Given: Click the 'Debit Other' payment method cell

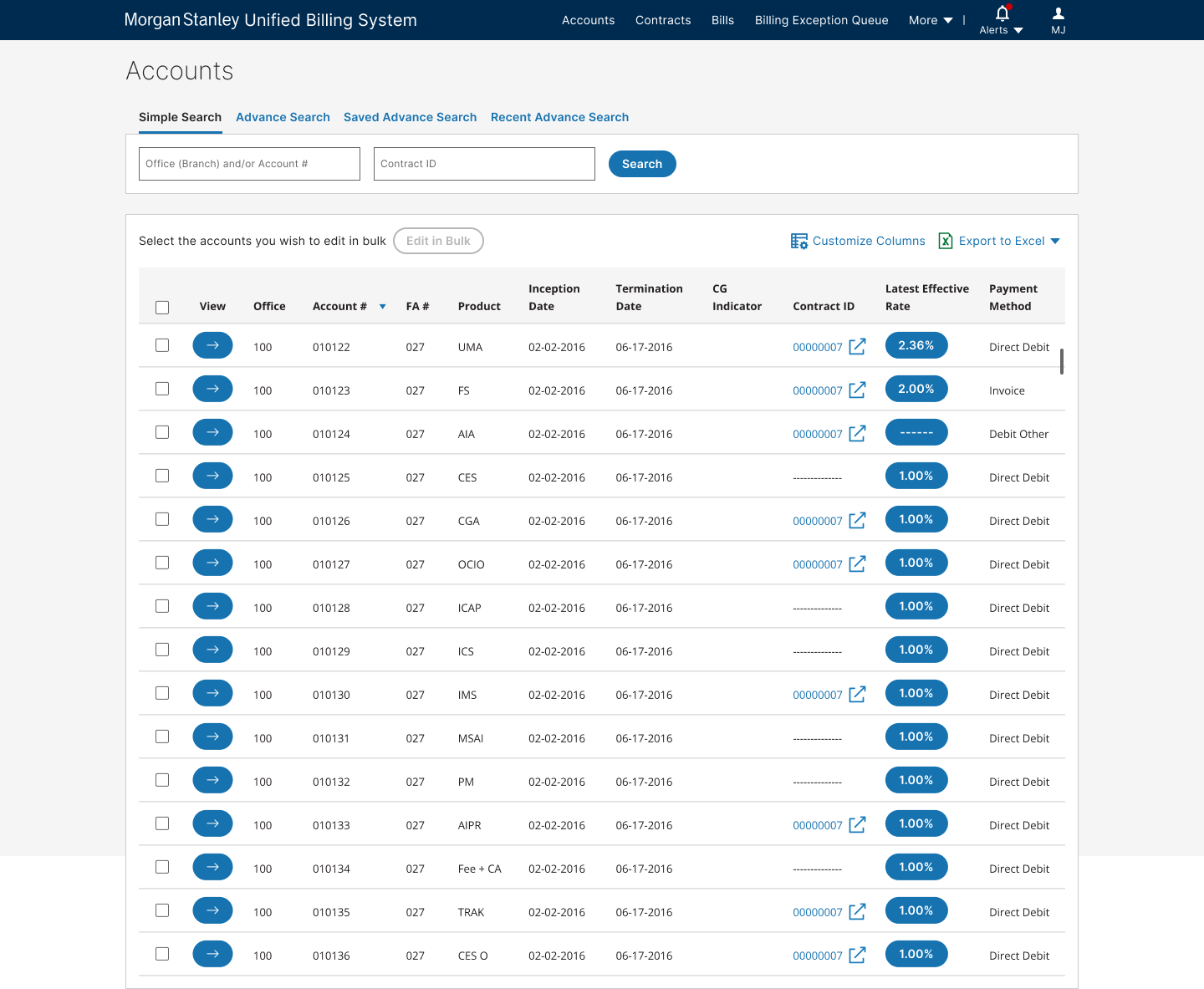Looking at the screenshot, I should tap(1018, 434).
